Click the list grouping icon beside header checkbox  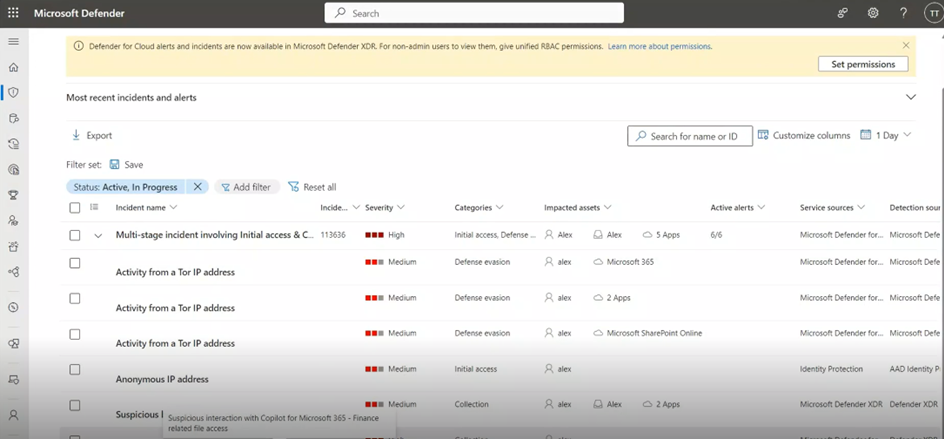pos(94,207)
